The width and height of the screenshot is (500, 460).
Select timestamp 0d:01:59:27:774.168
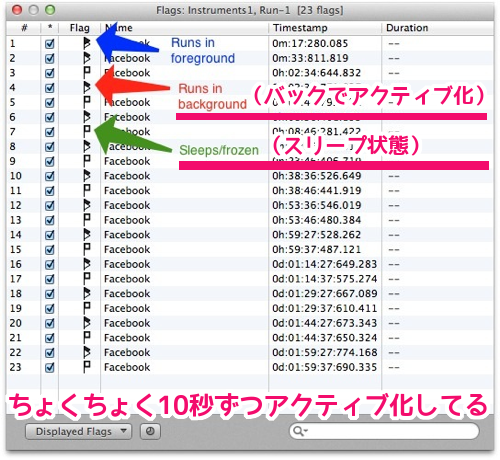(x=324, y=352)
